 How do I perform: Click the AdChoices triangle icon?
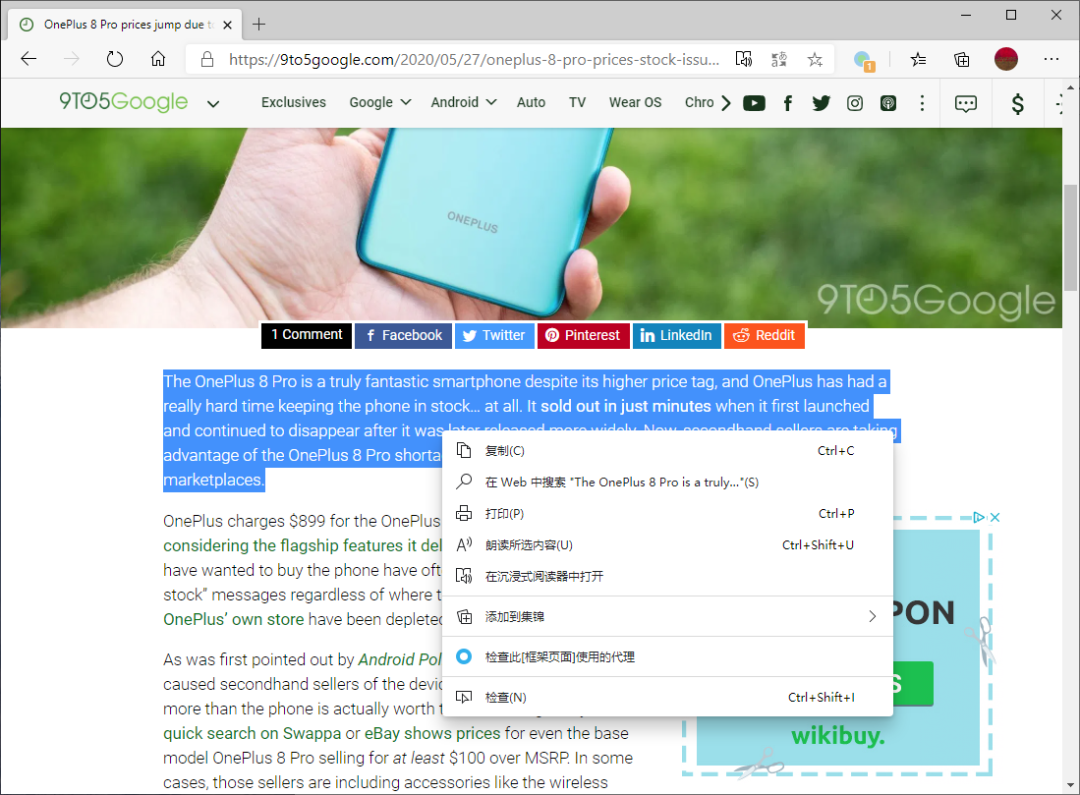pos(979,517)
